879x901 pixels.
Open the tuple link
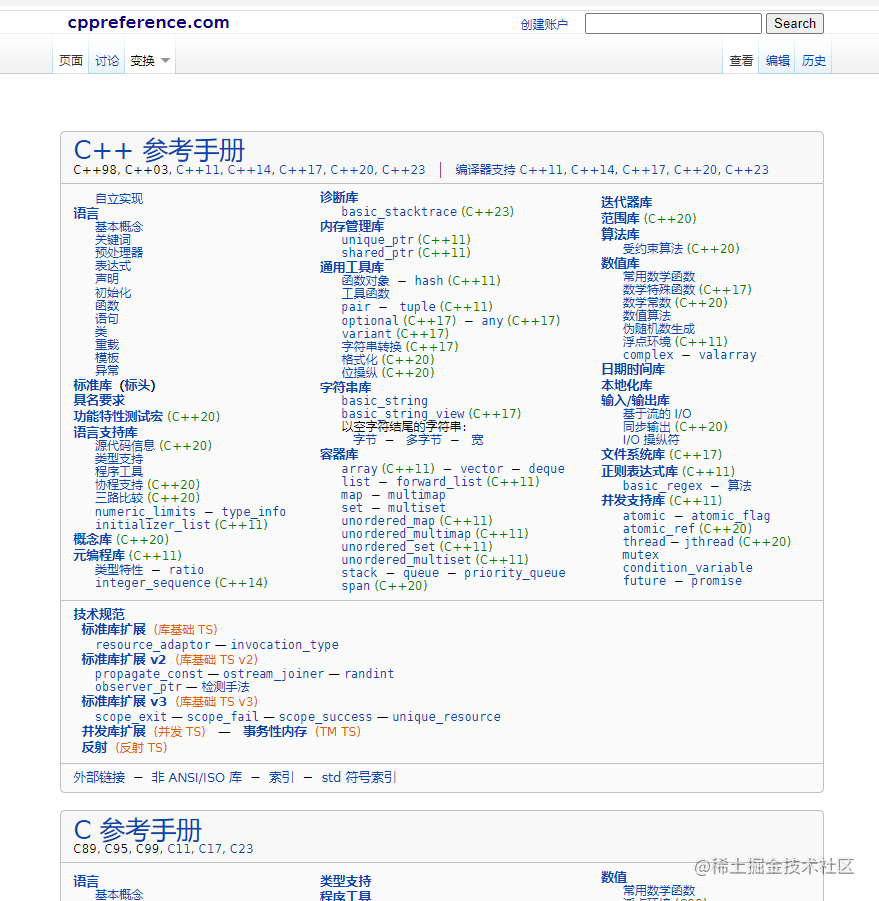click(417, 307)
